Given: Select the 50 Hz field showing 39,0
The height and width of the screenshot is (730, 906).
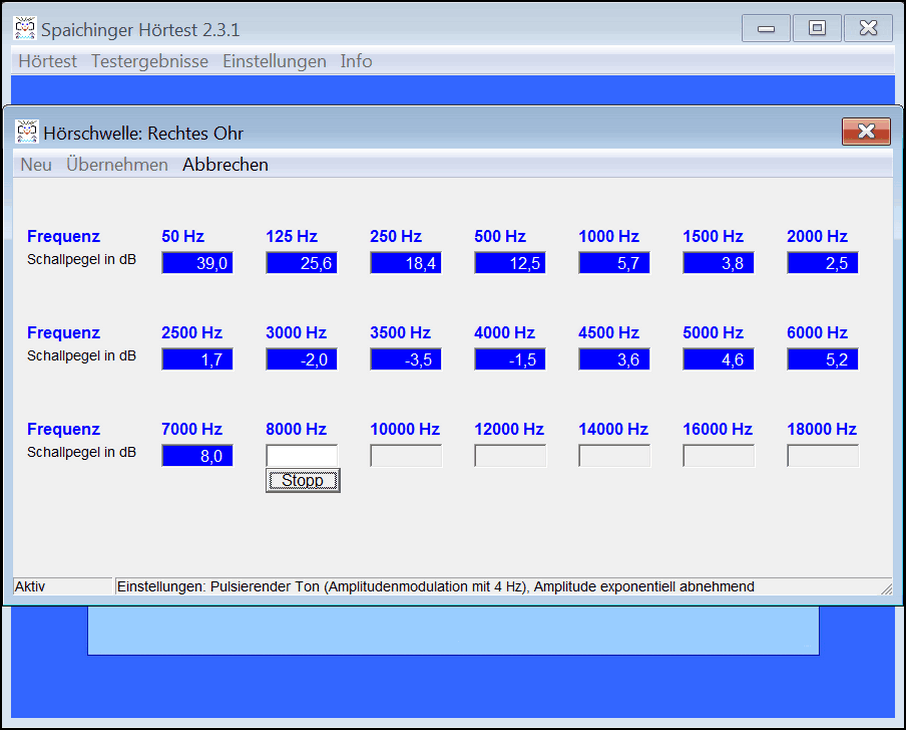Looking at the screenshot, I should [x=197, y=263].
